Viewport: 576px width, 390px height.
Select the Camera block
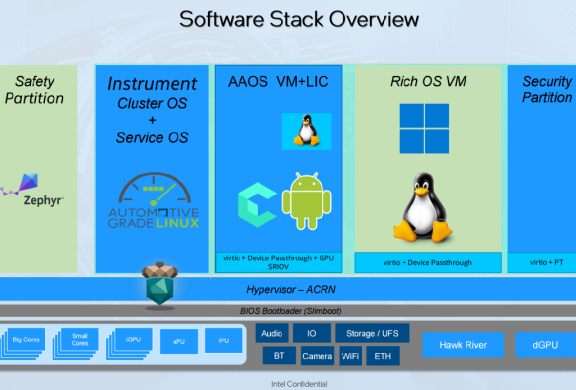[x=317, y=356]
